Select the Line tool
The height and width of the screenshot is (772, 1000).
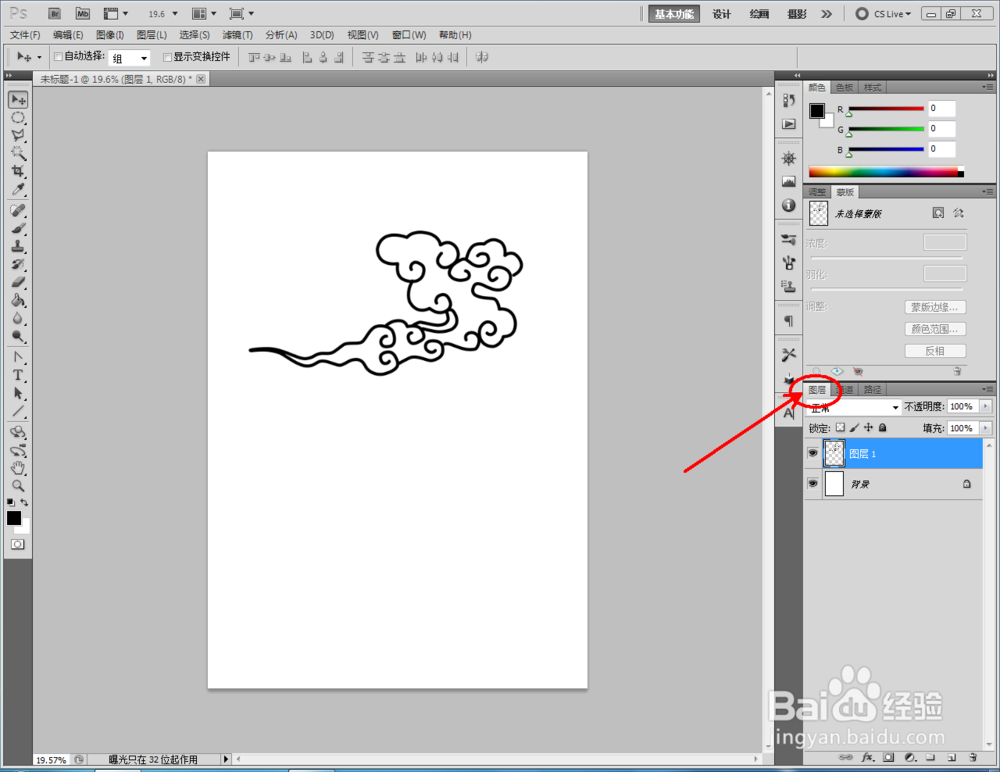pos(18,411)
